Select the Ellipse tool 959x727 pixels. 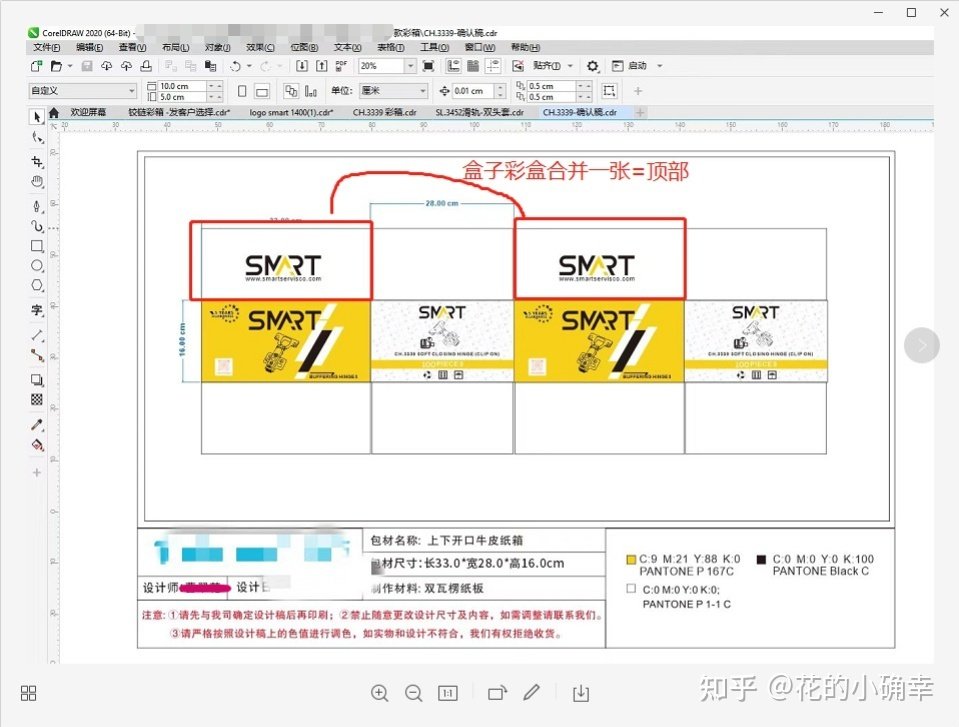tap(37, 265)
